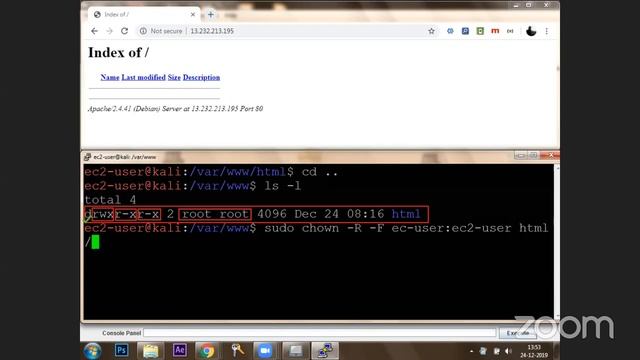This screenshot has height=360, width=640.
Task: Click the Chrome forward arrow
Action: [109, 31]
